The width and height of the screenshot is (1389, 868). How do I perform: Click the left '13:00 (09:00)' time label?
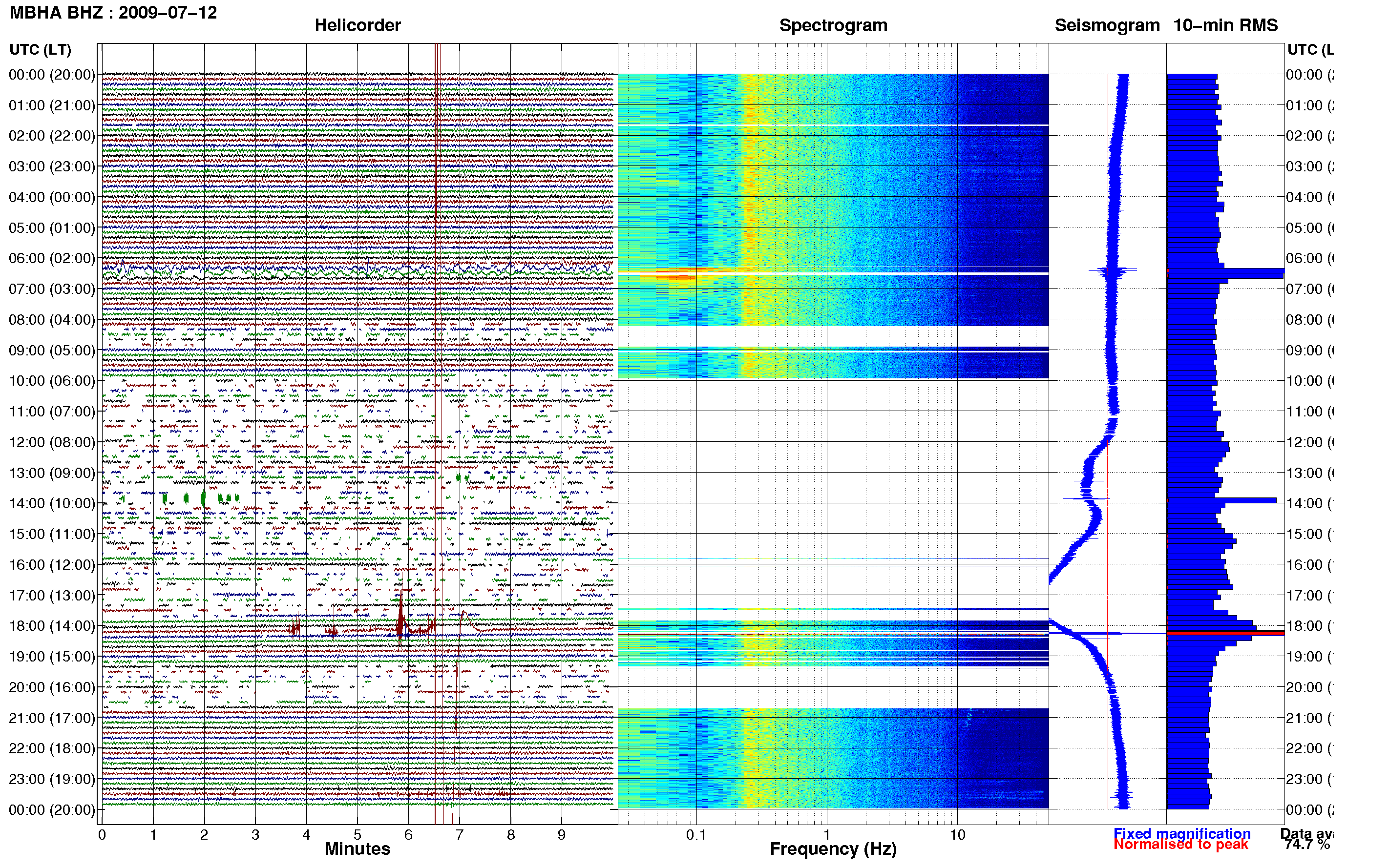(52, 473)
